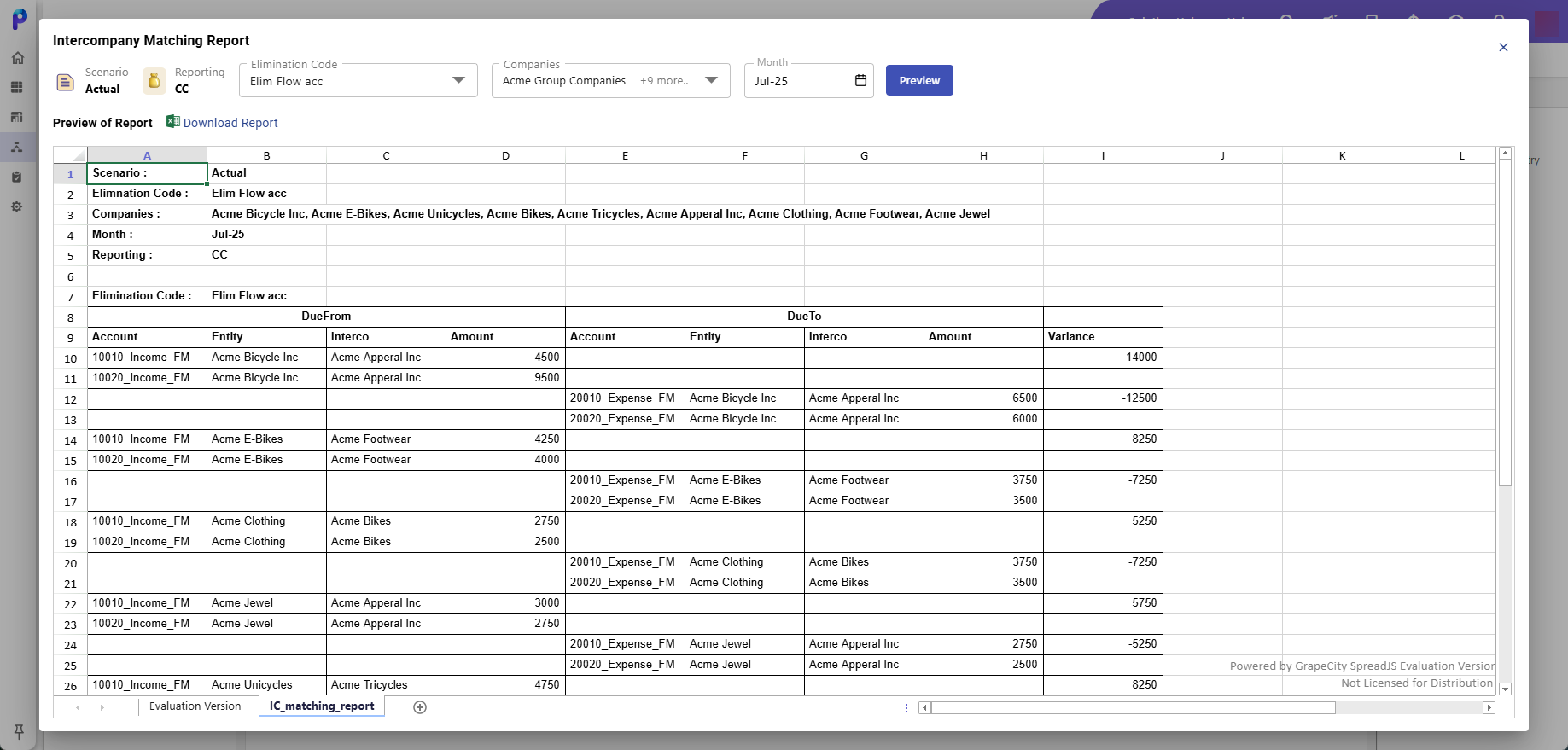The height and width of the screenshot is (750, 1568).
Task: Click the Excel icon for Download Report
Action: pos(172,122)
